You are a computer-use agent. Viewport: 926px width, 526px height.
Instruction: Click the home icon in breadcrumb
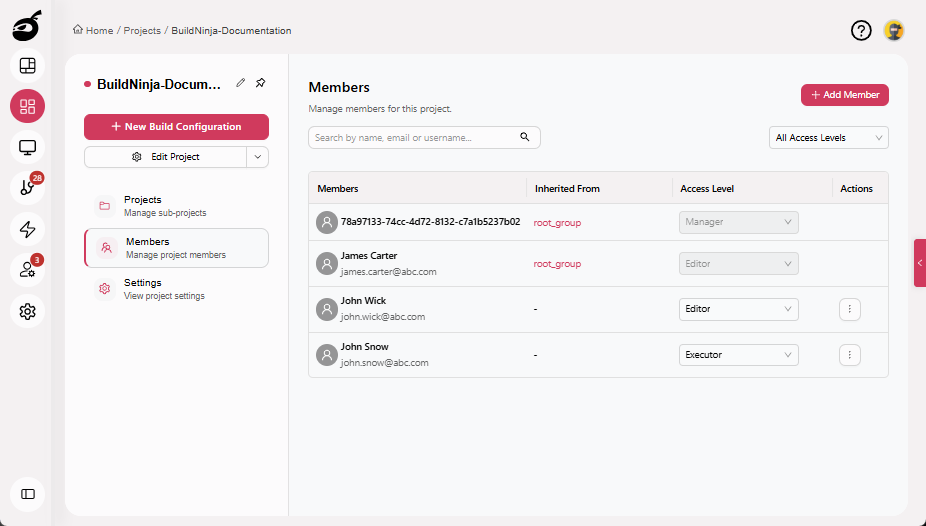pyautogui.click(x=77, y=30)
